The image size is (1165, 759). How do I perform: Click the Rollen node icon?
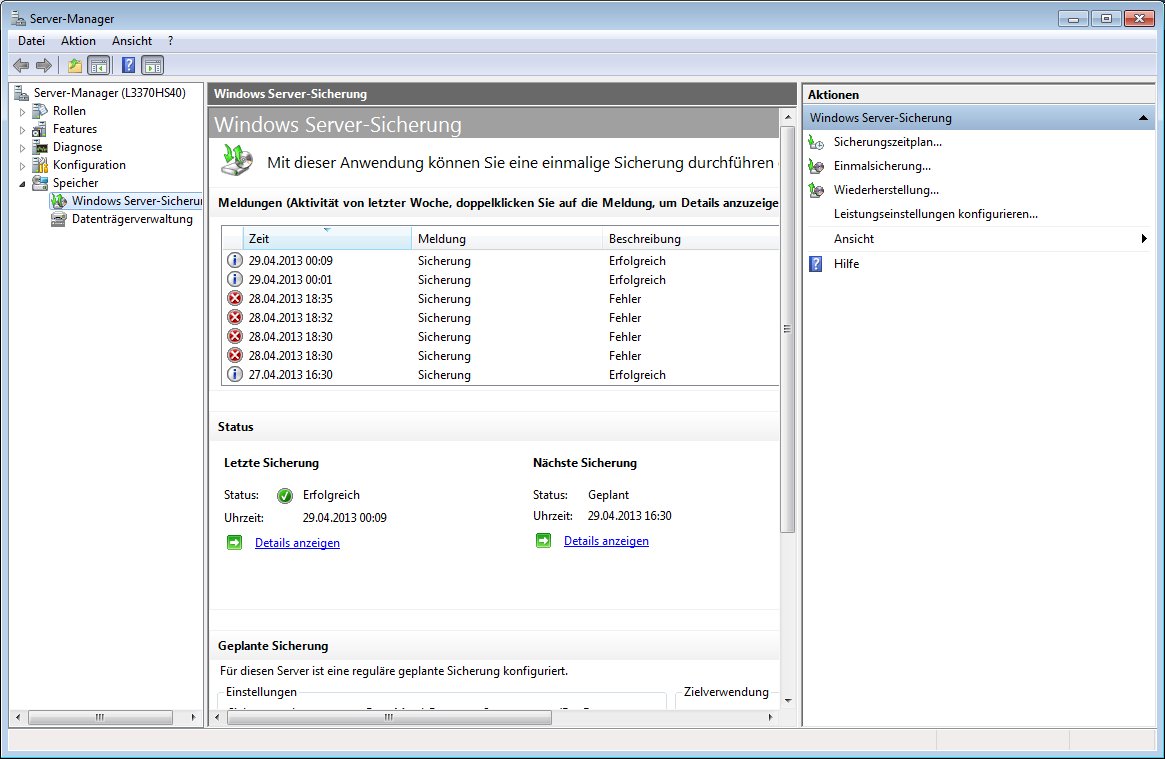[x=40, y=111]
